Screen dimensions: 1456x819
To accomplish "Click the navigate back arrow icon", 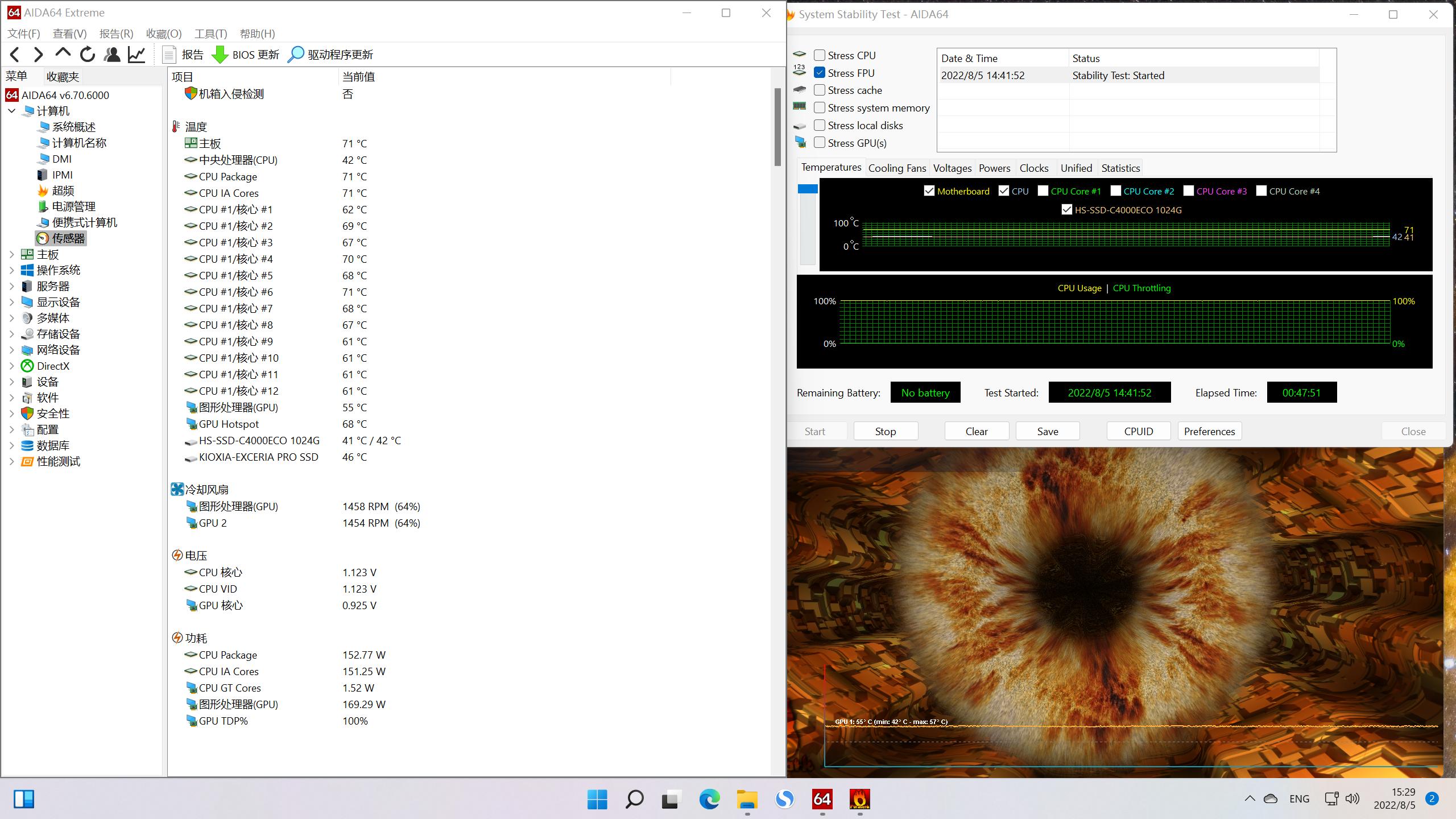I will coord(15,55).
